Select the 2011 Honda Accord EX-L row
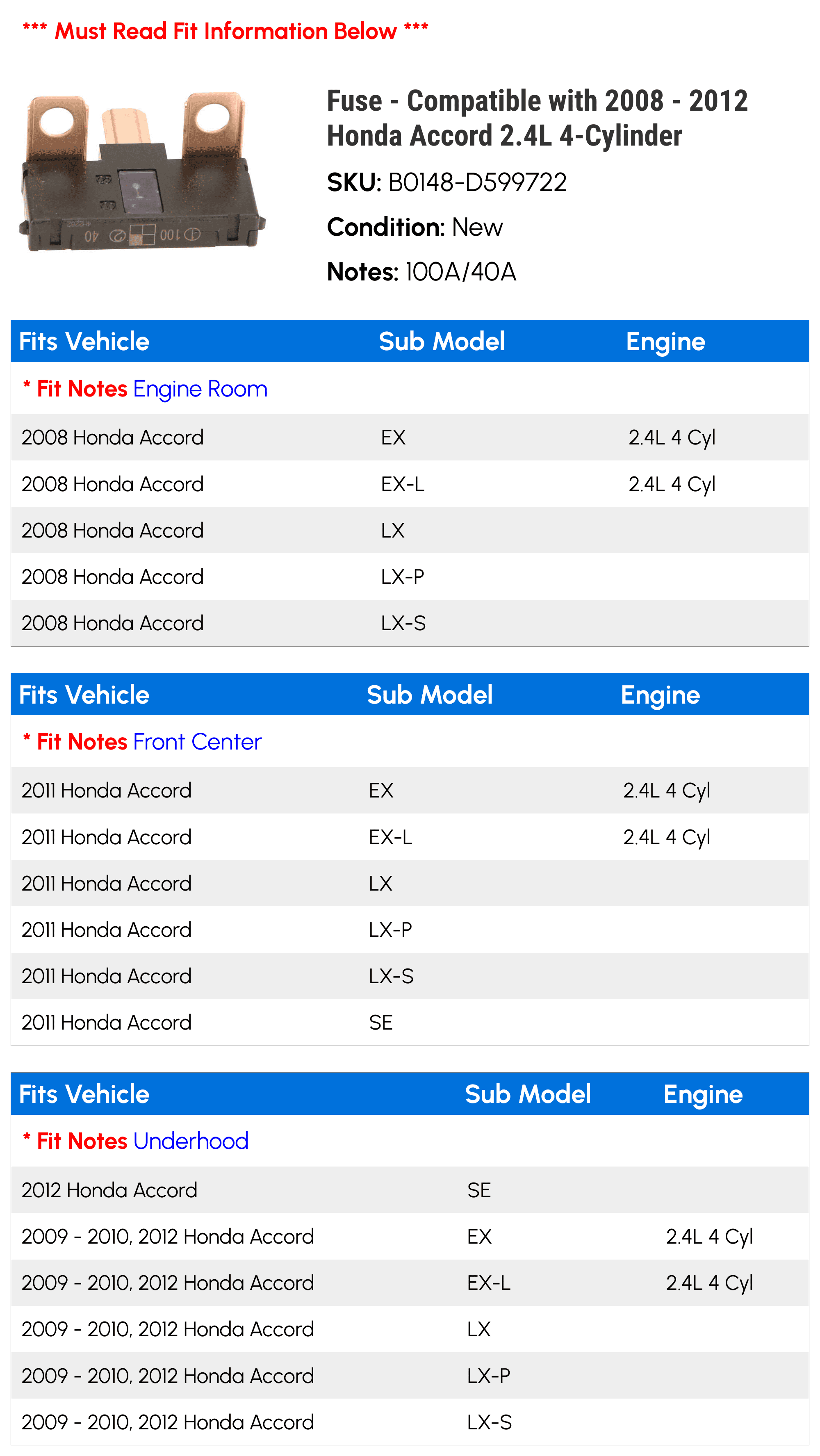The width and height of the screenshot is (820, 1456). [x=410, y=837]
